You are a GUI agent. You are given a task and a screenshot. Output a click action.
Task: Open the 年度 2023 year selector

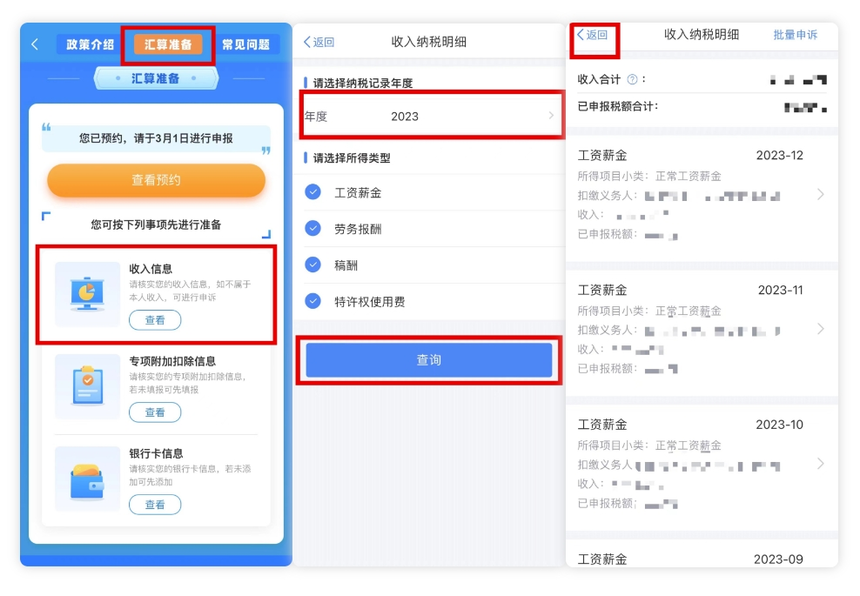(431, 116)
